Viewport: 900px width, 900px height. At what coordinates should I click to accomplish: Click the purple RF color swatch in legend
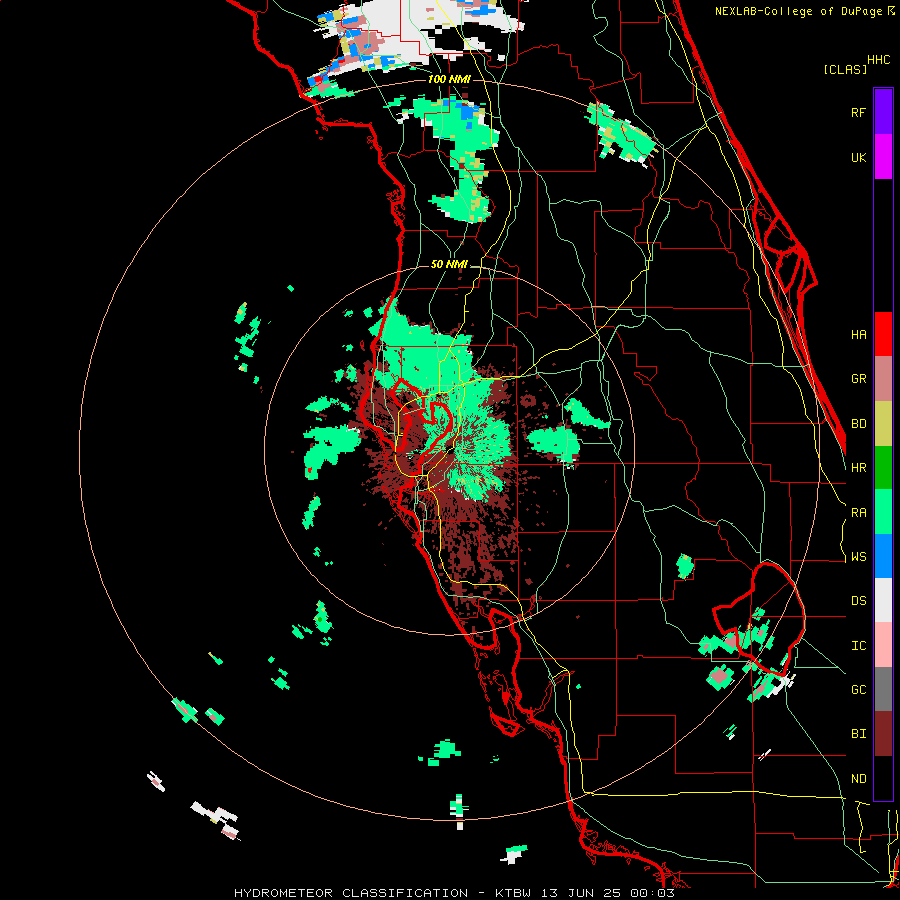[x=883, y=112]
